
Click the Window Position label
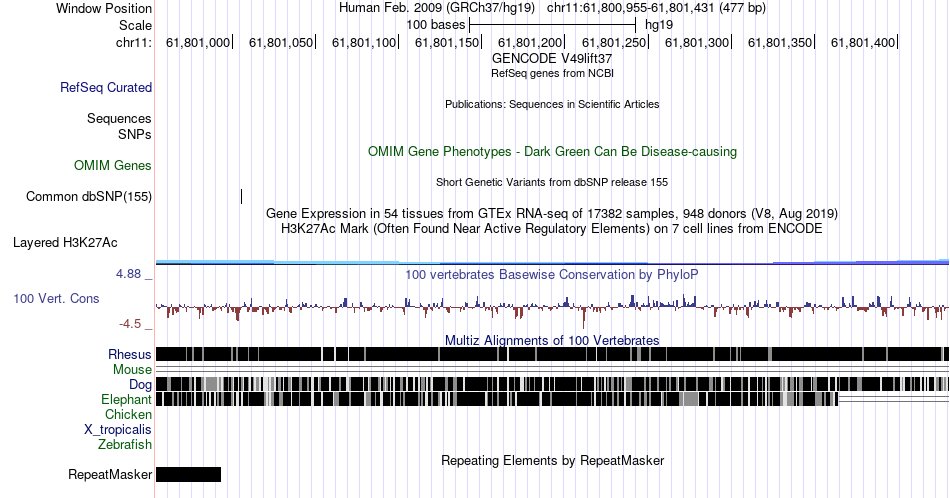104,8
